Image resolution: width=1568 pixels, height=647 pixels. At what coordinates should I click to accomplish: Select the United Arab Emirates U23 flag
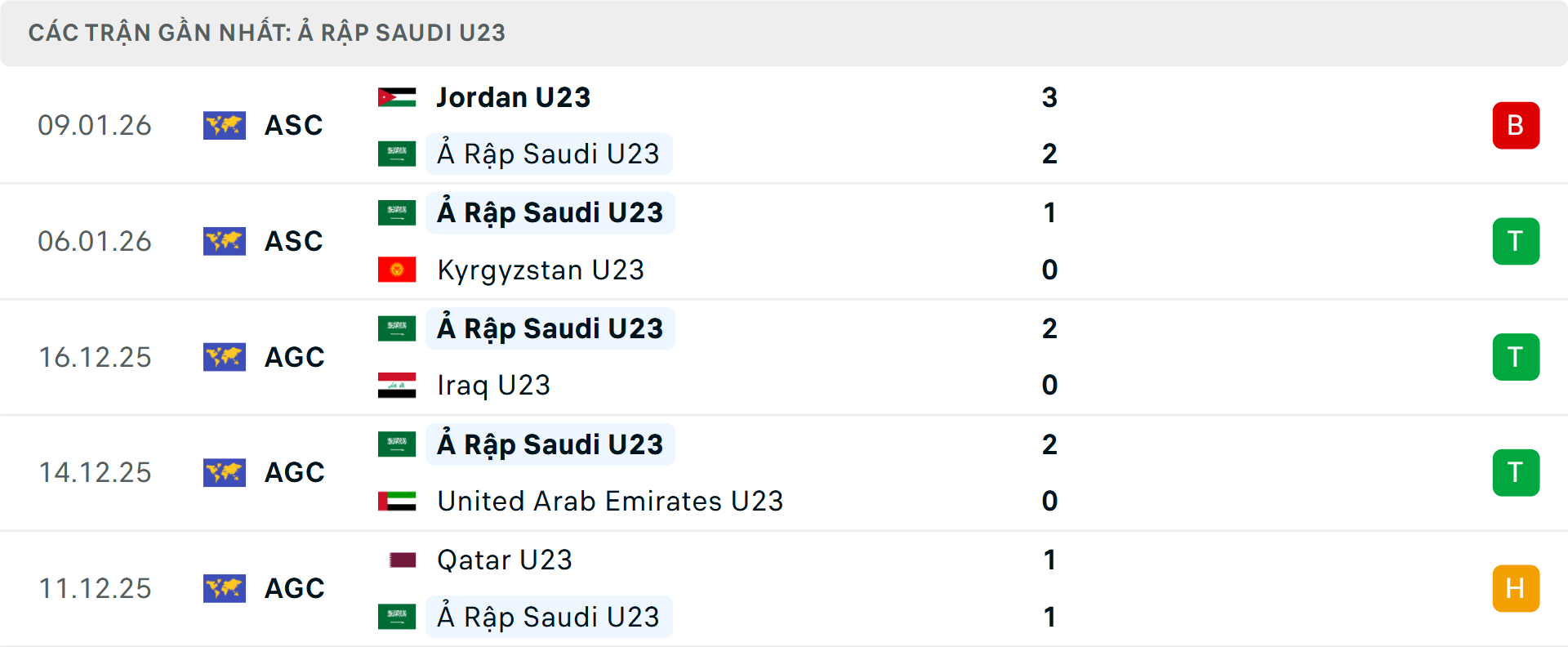click(397, 502)
